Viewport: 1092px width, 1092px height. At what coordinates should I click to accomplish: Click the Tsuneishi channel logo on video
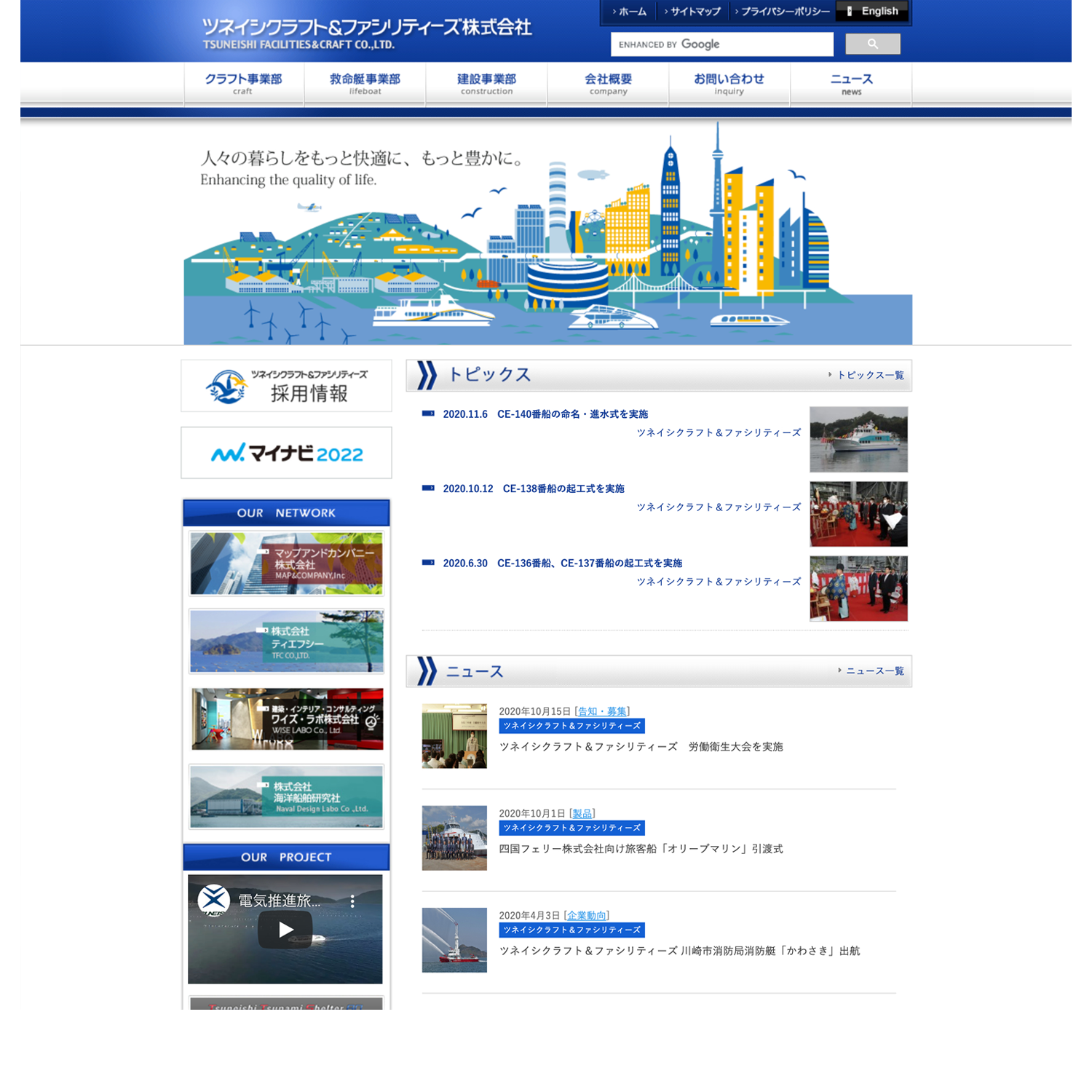214,901
